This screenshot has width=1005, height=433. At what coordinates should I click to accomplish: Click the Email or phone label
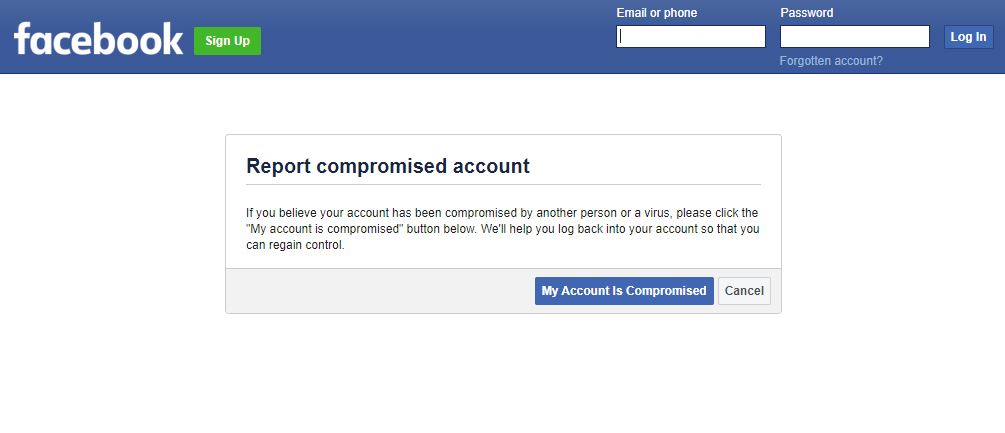point(656,13)
